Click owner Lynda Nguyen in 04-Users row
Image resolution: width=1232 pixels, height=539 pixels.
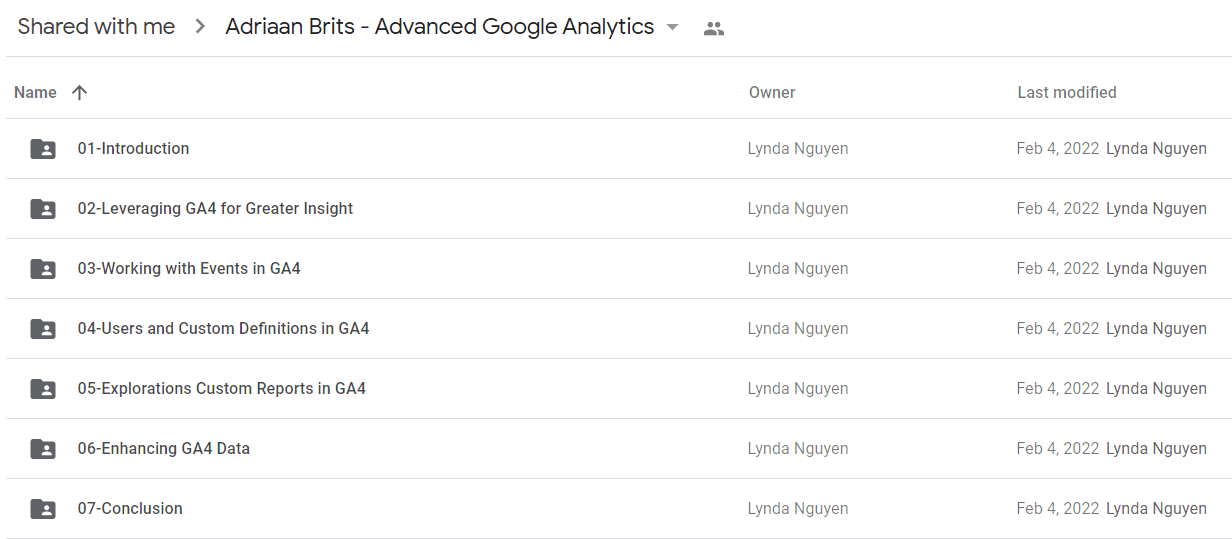pos(798,328)
